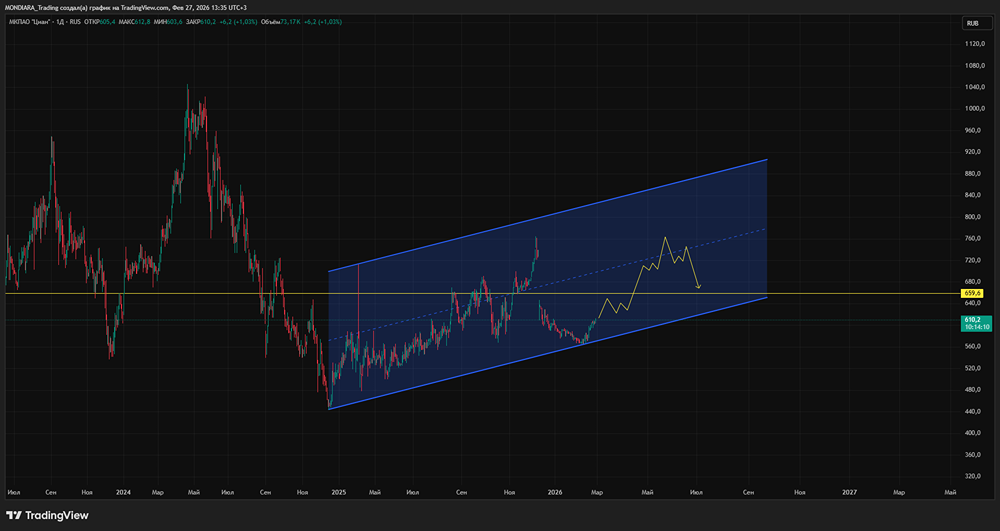Click the МКПАО "Циан" symbol title
Image resolution: width=1000 pixels, height=531 pixels.
pyautogui.click(x=28, y=22)
